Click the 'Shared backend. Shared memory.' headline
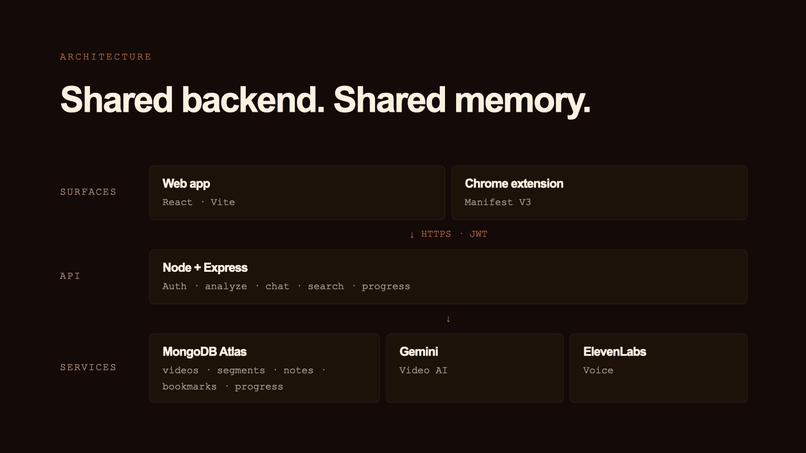Screen dimensions: 806x453 pyautogui.click(x=325, y=99)
